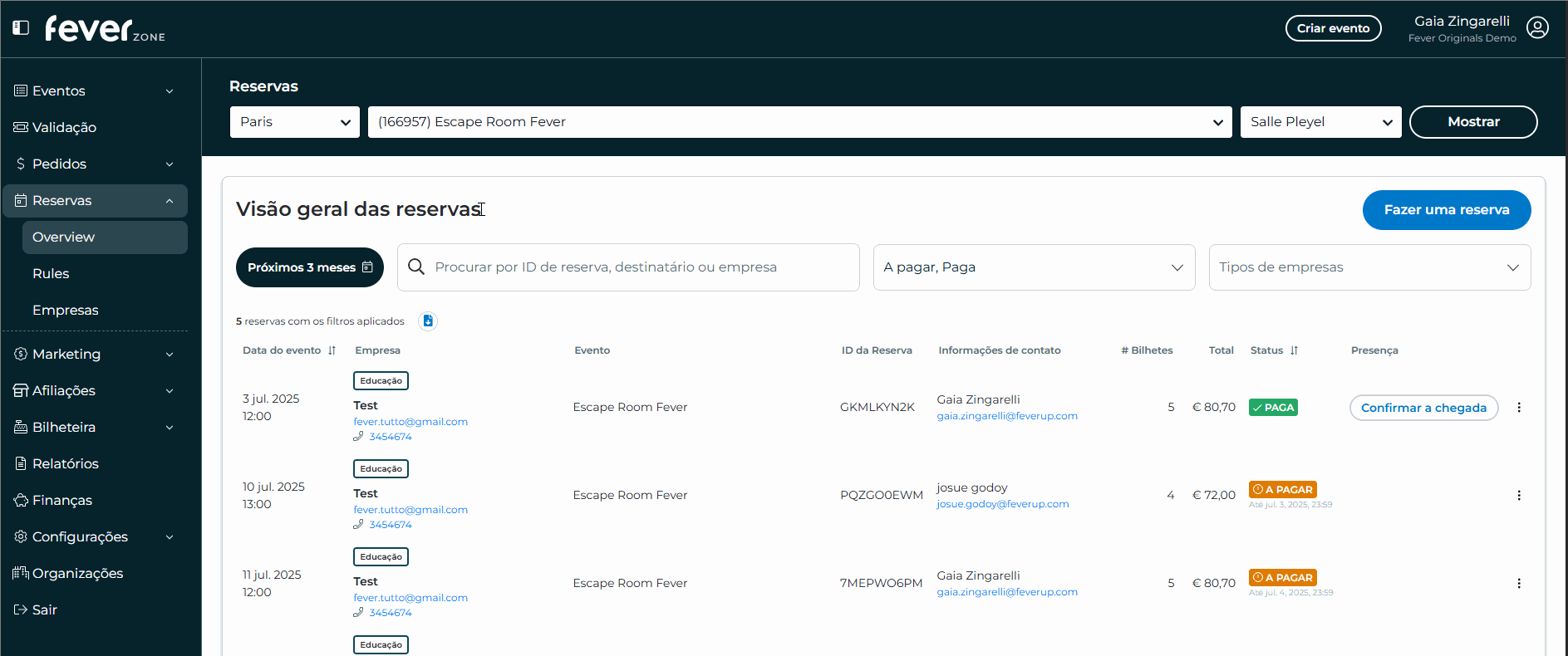Go to Finanças in sidebar
Image resolution: width=1568 pixels, height=656 pixels.
(62, 501)
